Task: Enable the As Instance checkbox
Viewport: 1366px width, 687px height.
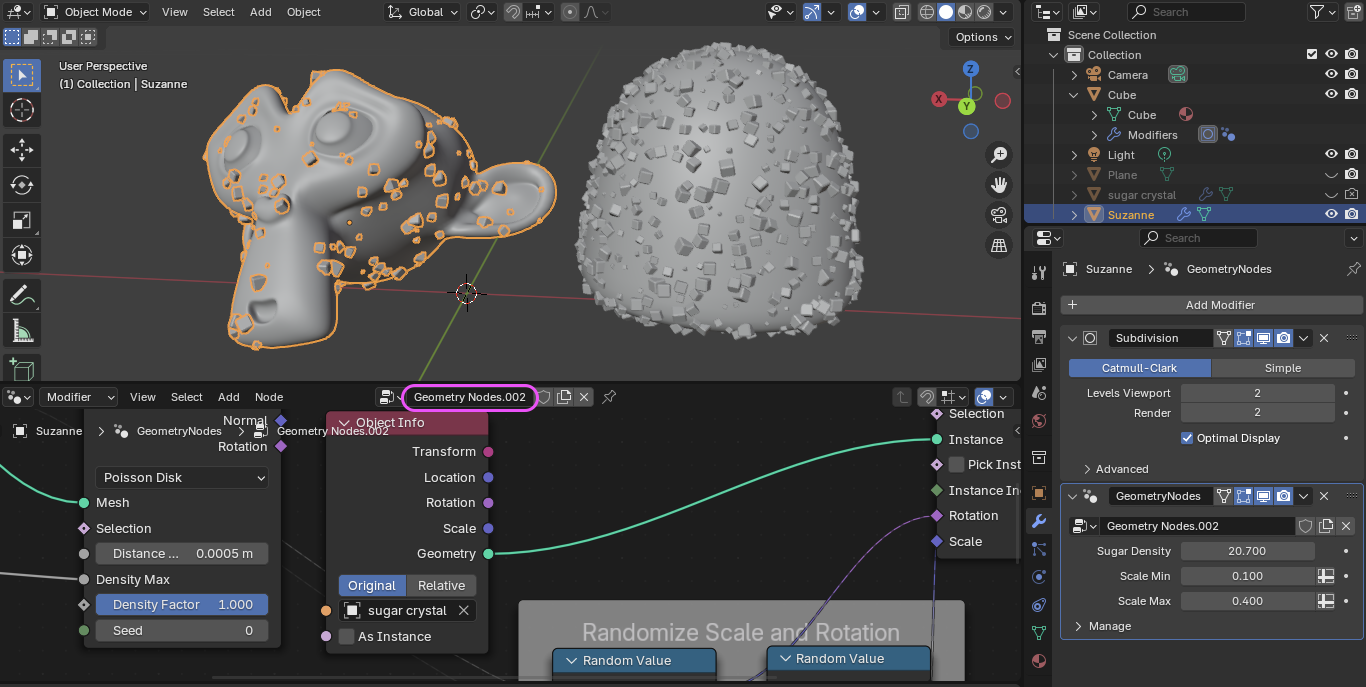Action: (x=346, y=637)
